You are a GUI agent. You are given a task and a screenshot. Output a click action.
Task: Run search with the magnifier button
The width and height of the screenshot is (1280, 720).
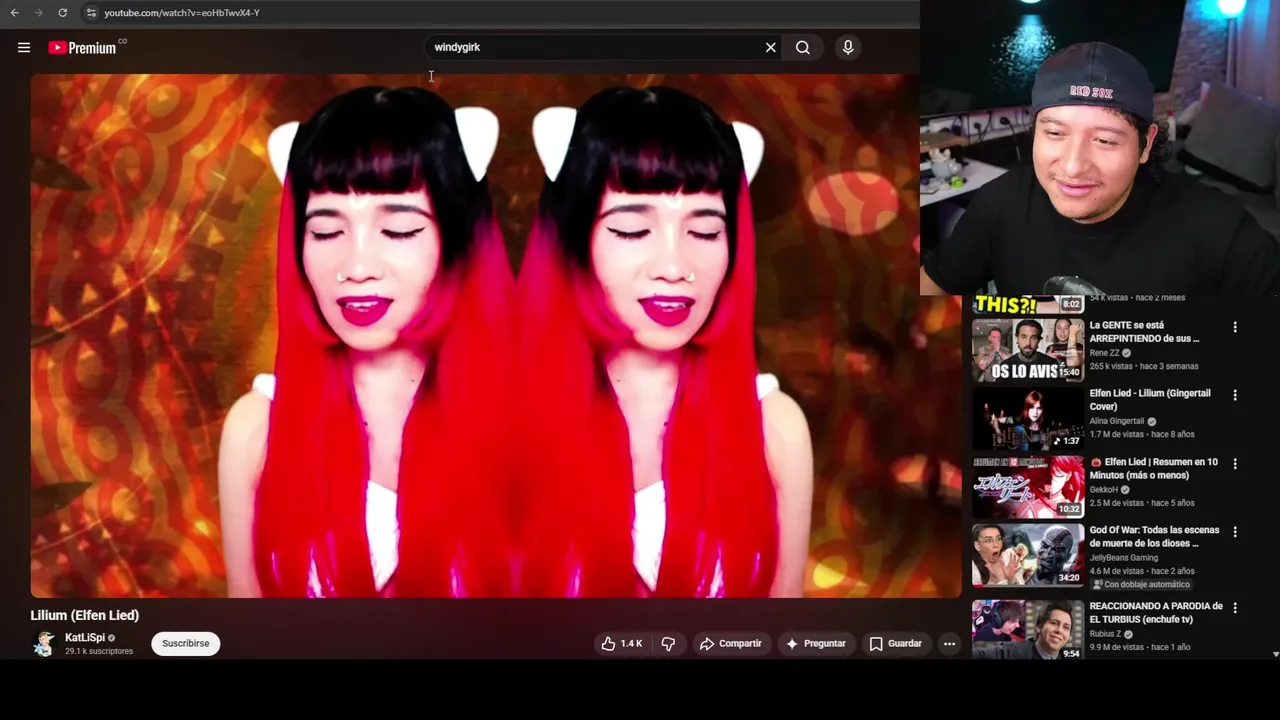click(x=803, y=47)
